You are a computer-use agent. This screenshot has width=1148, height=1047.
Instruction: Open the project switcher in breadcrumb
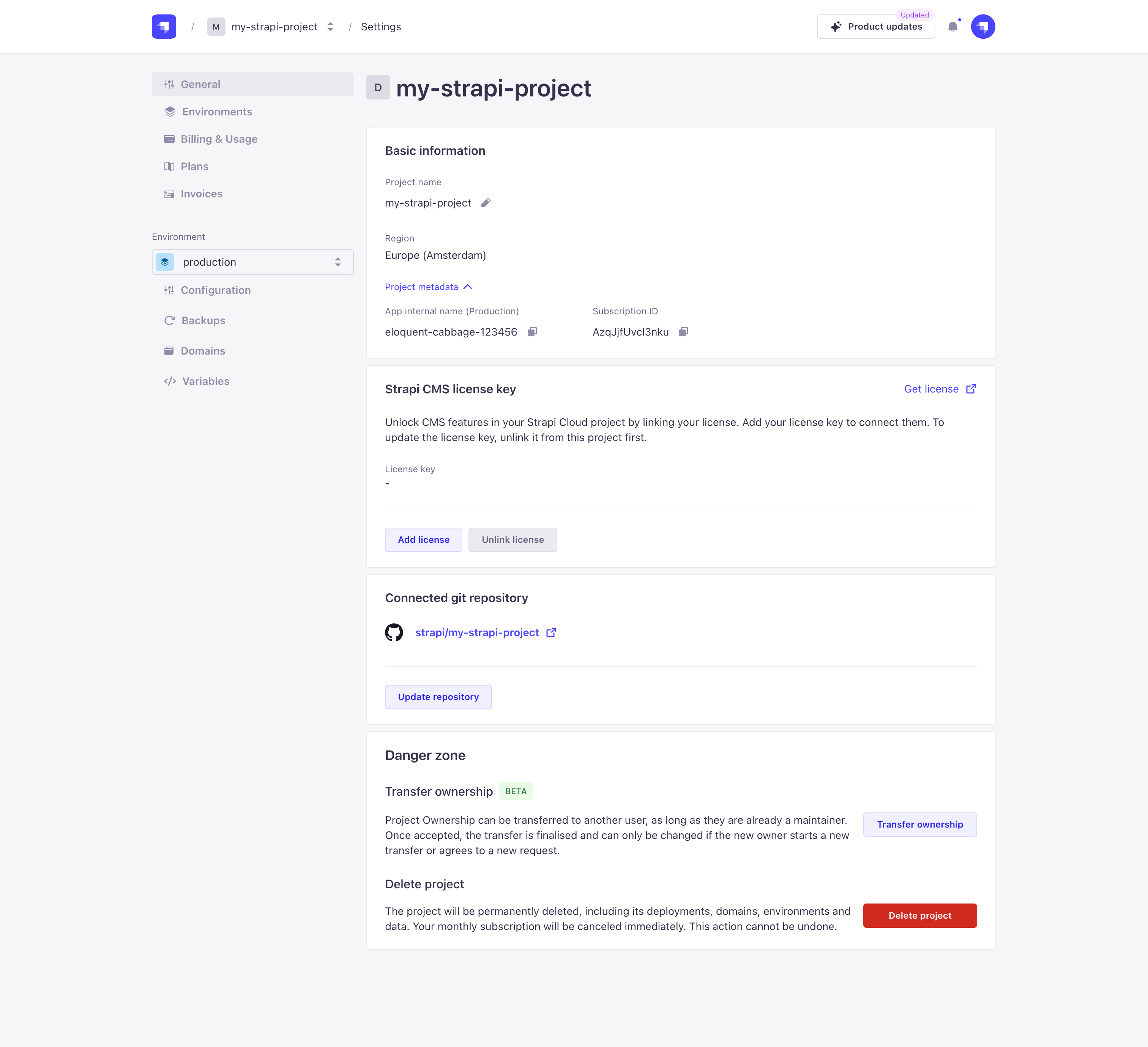330,26
